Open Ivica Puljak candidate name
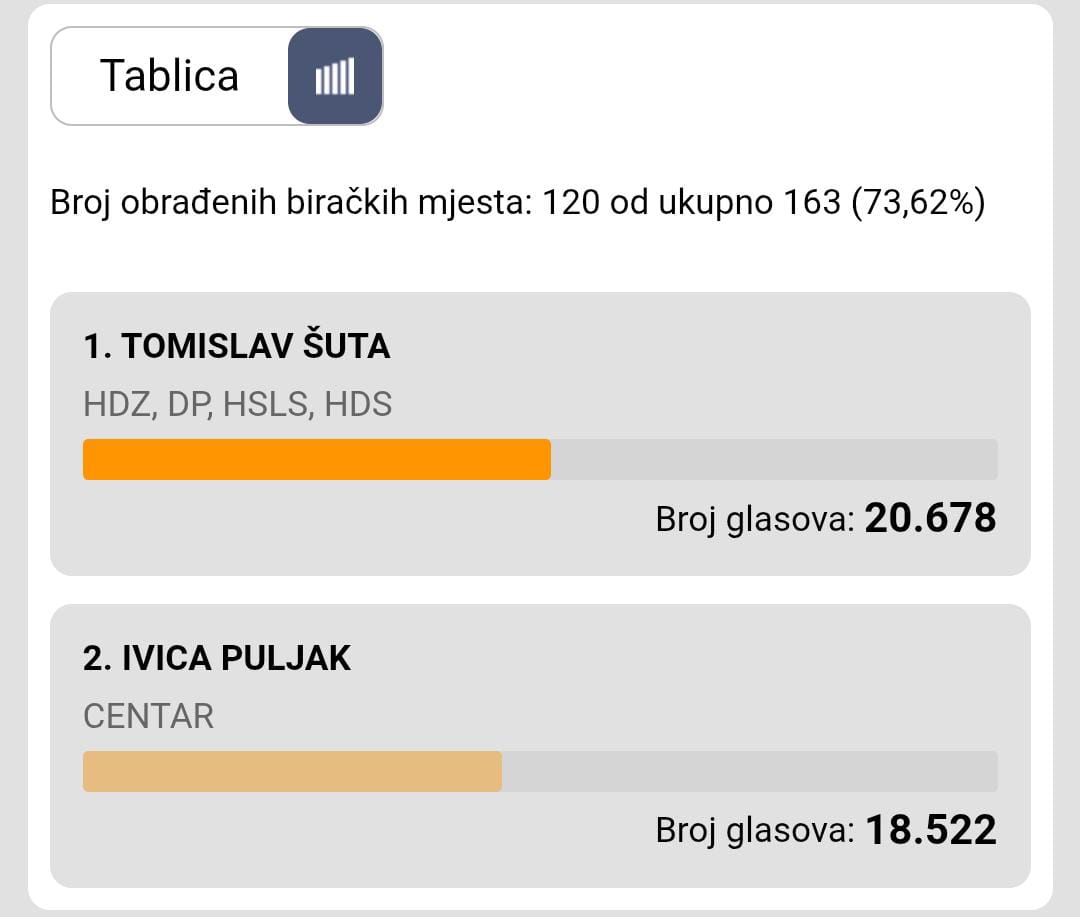 (x=236, y=658)
